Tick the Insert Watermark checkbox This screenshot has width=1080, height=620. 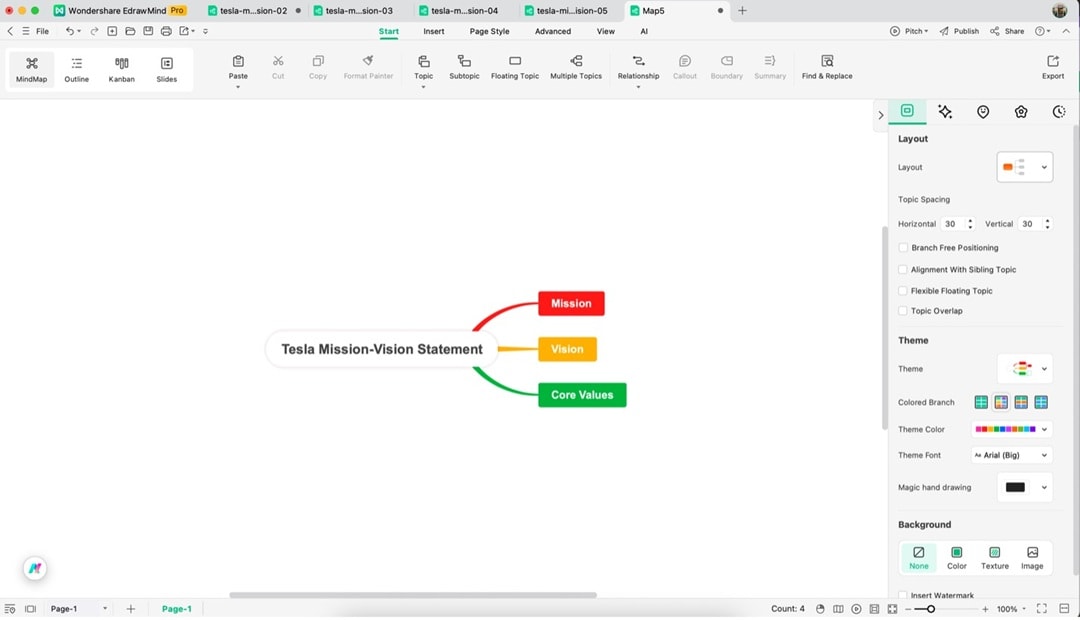point(903,595)
